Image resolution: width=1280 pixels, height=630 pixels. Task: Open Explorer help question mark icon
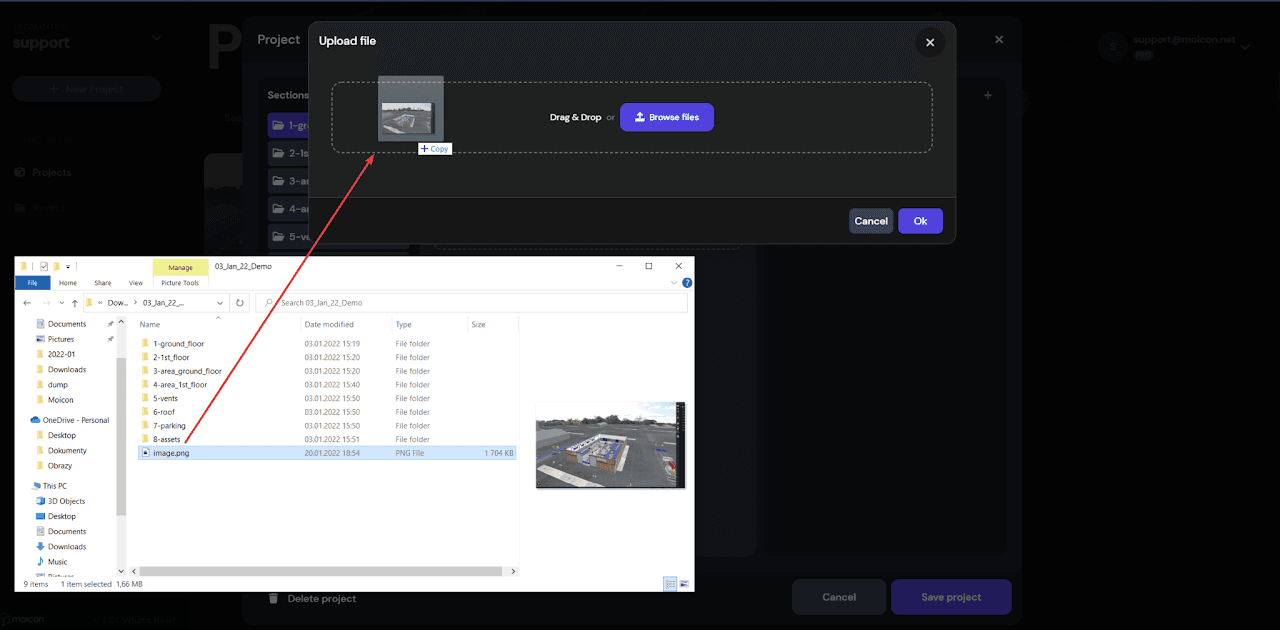click(687, 283)
